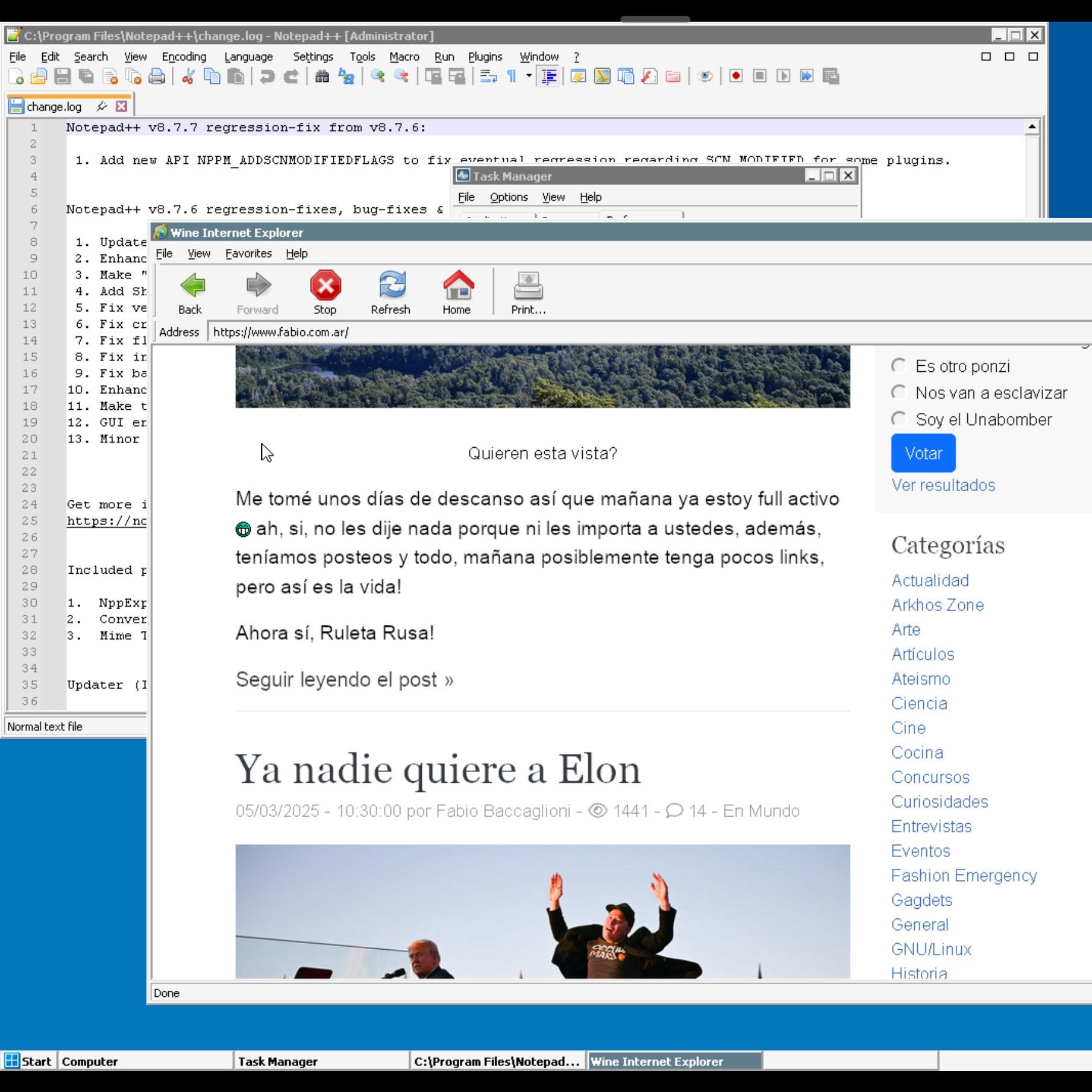Open 'Seguir leyendo el post »' link
Screen dimensions: 1092x1092
(x=345, y=680)
